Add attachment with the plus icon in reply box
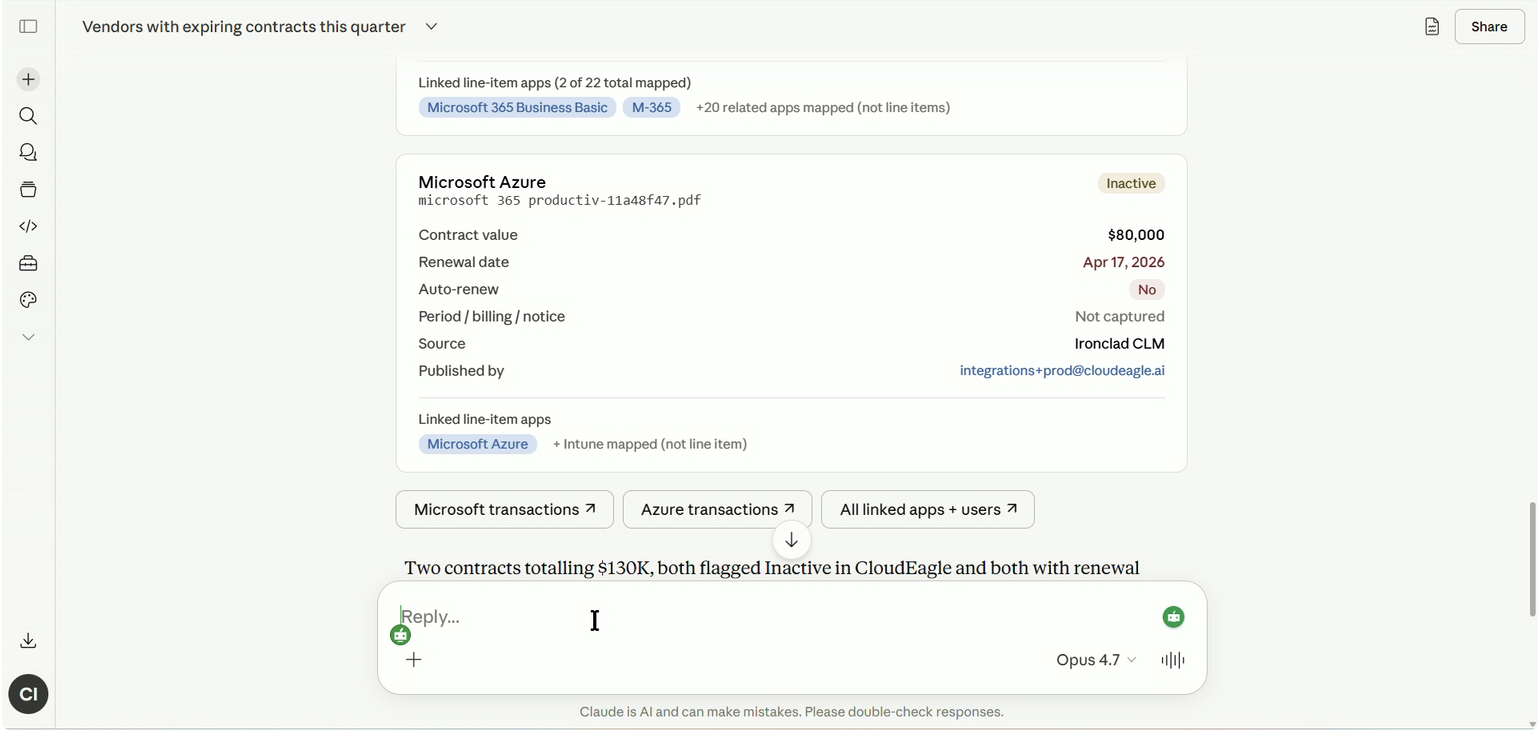Viewport: 1538px width, 732px height. click(414, 659)
